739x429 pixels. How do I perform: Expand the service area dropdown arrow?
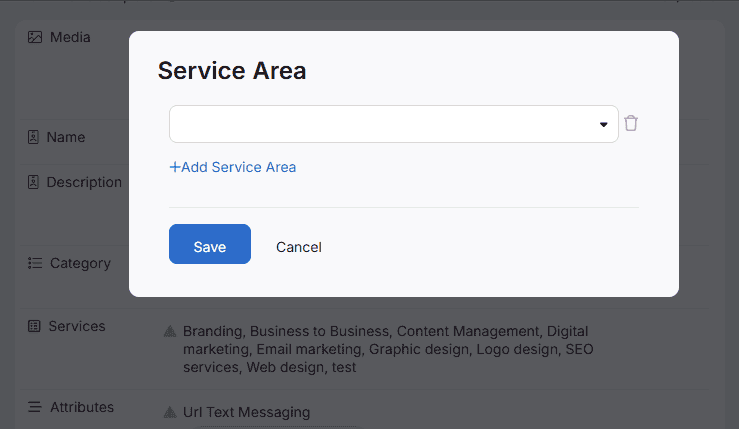[x=604, y=125]
